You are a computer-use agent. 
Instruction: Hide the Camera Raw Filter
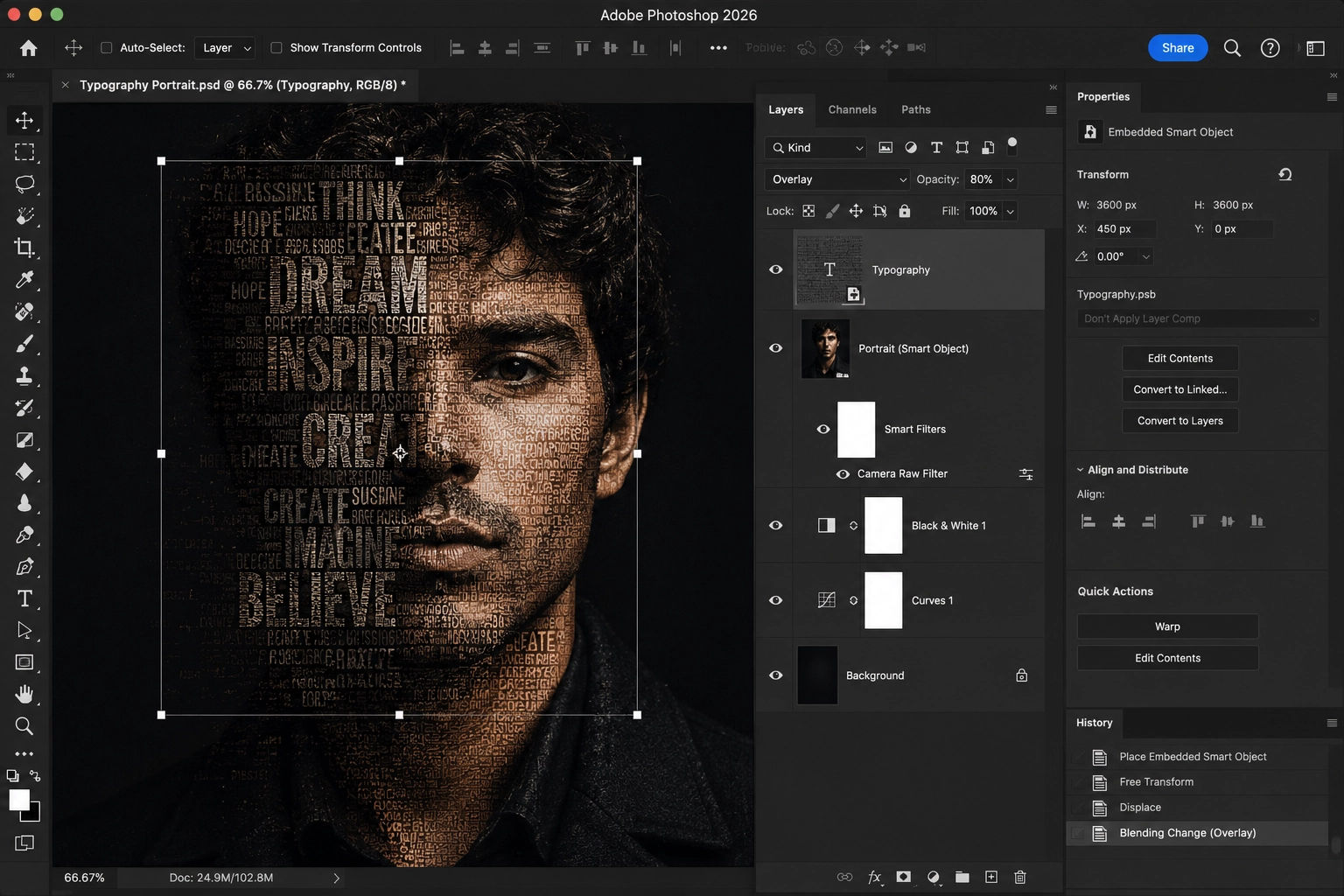pyautogui.click(x=843, y=474)
